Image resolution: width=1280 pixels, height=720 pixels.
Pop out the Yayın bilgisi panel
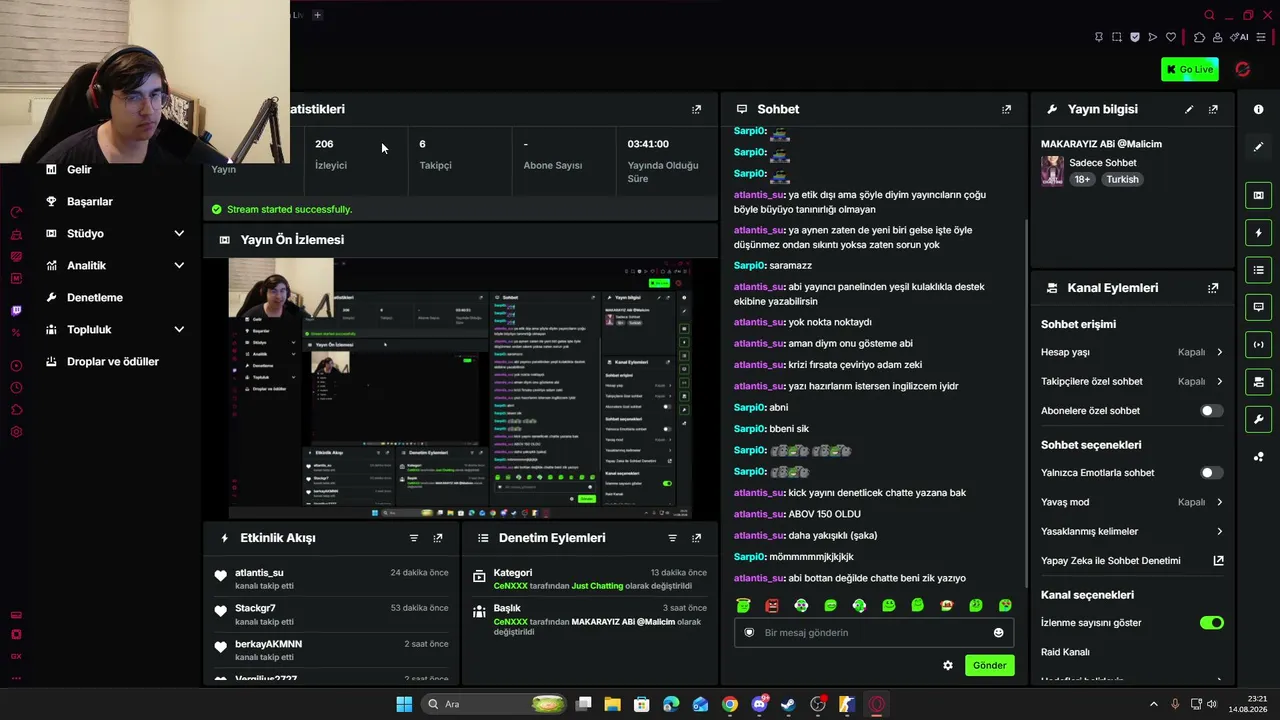pyautogui.click(x=1213, y=109)
